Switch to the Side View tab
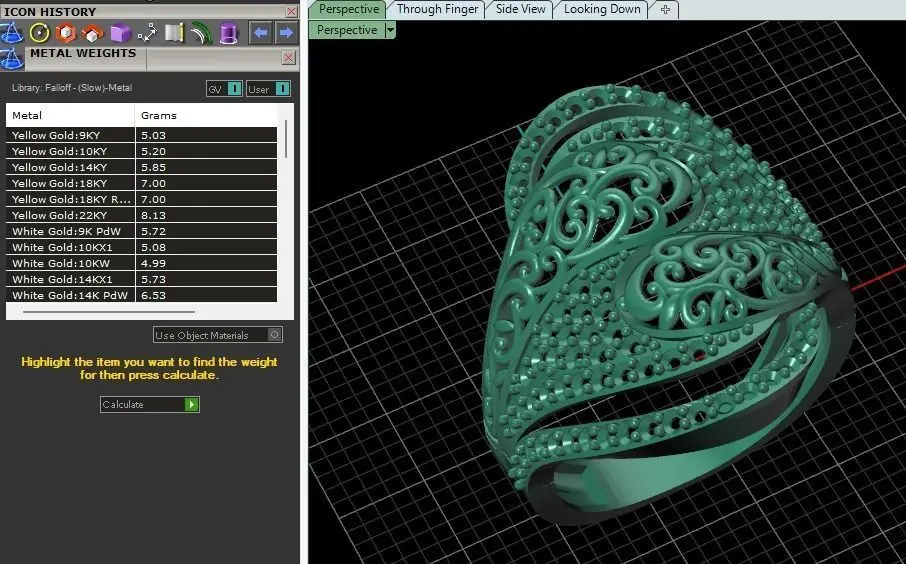This screenshot has height=564, width=906. click(x=520, y=9)
